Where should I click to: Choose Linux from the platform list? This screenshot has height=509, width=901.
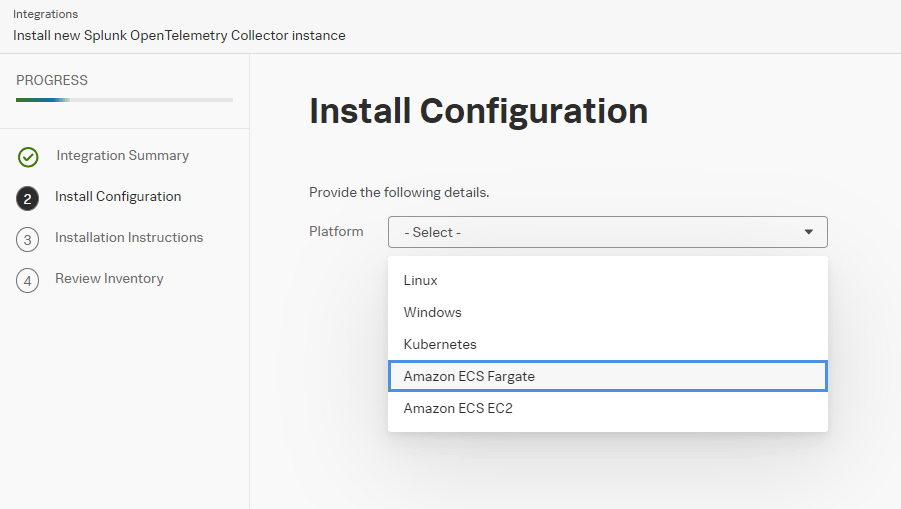tap(607, 280)
